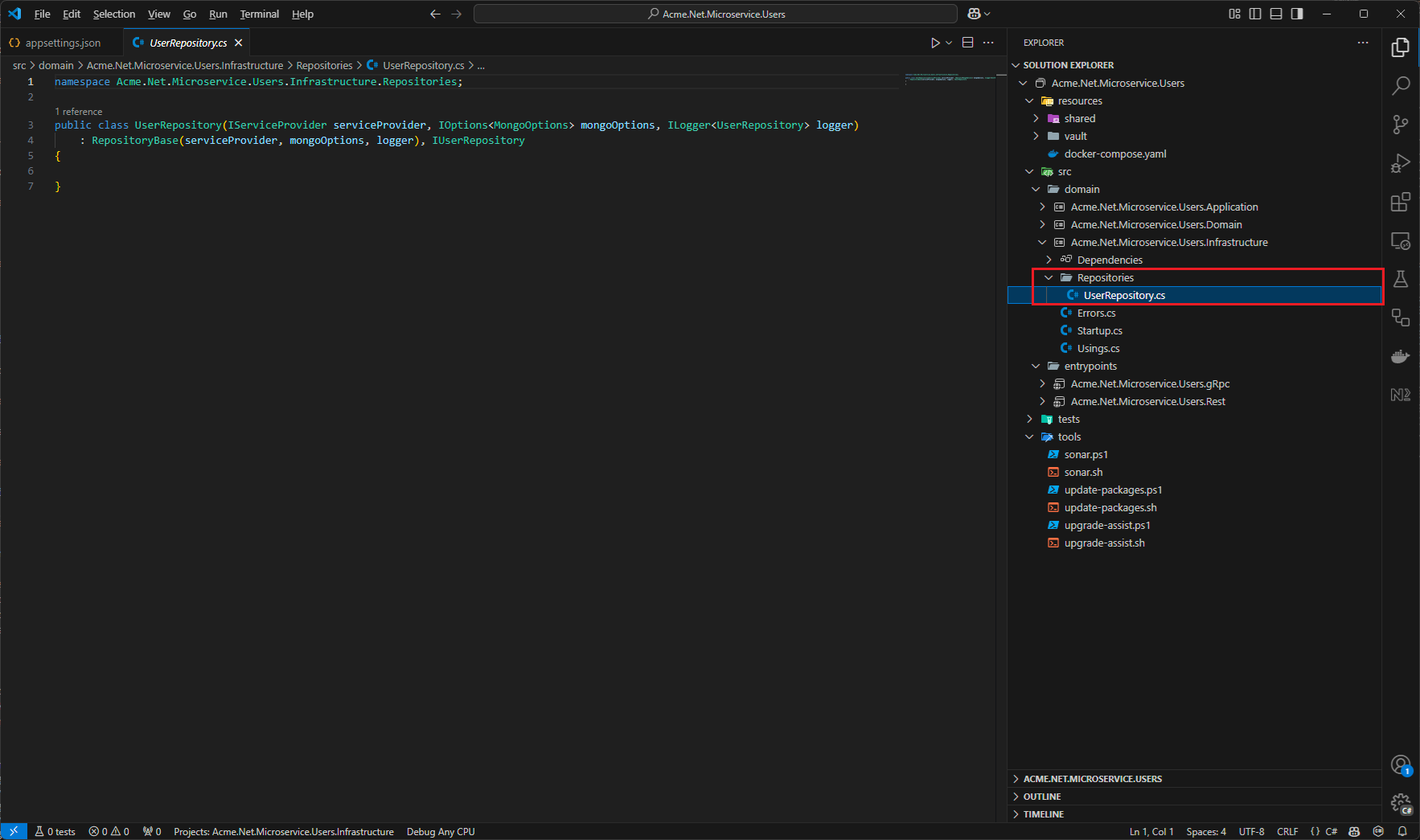The width and height of the screenshot is (1420, 840).
Task: Open notifications bell in status bar
Action: (x=1402, y=831)
